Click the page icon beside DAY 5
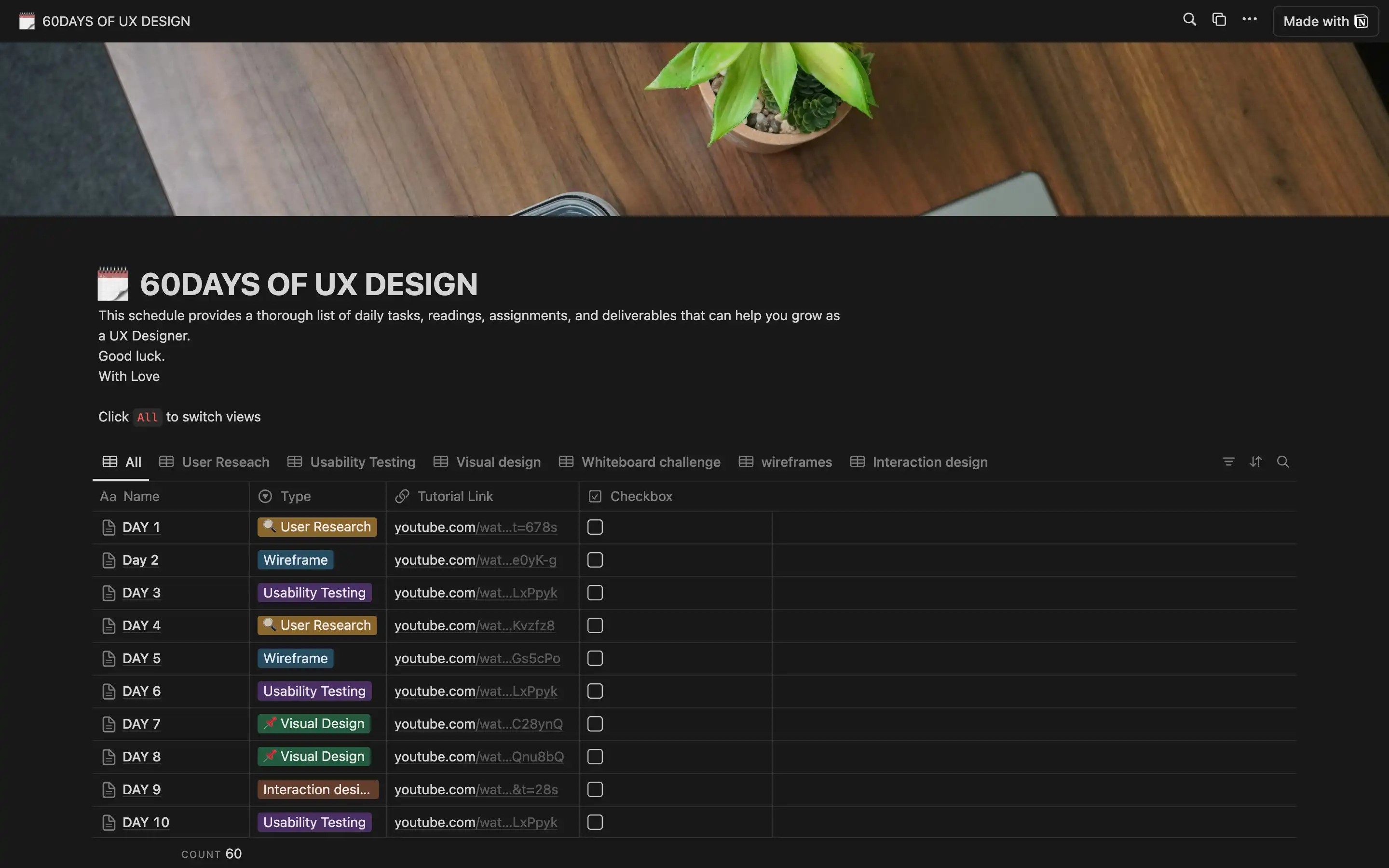 (x=109, y=658)
